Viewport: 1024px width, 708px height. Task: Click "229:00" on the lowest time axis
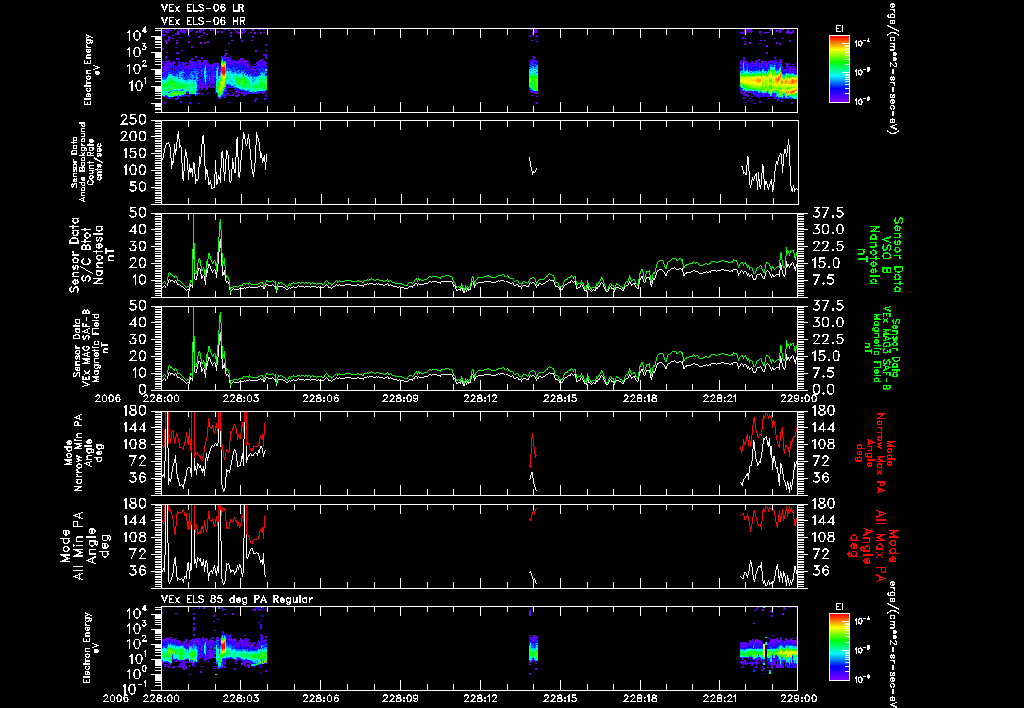coord(799,698)
